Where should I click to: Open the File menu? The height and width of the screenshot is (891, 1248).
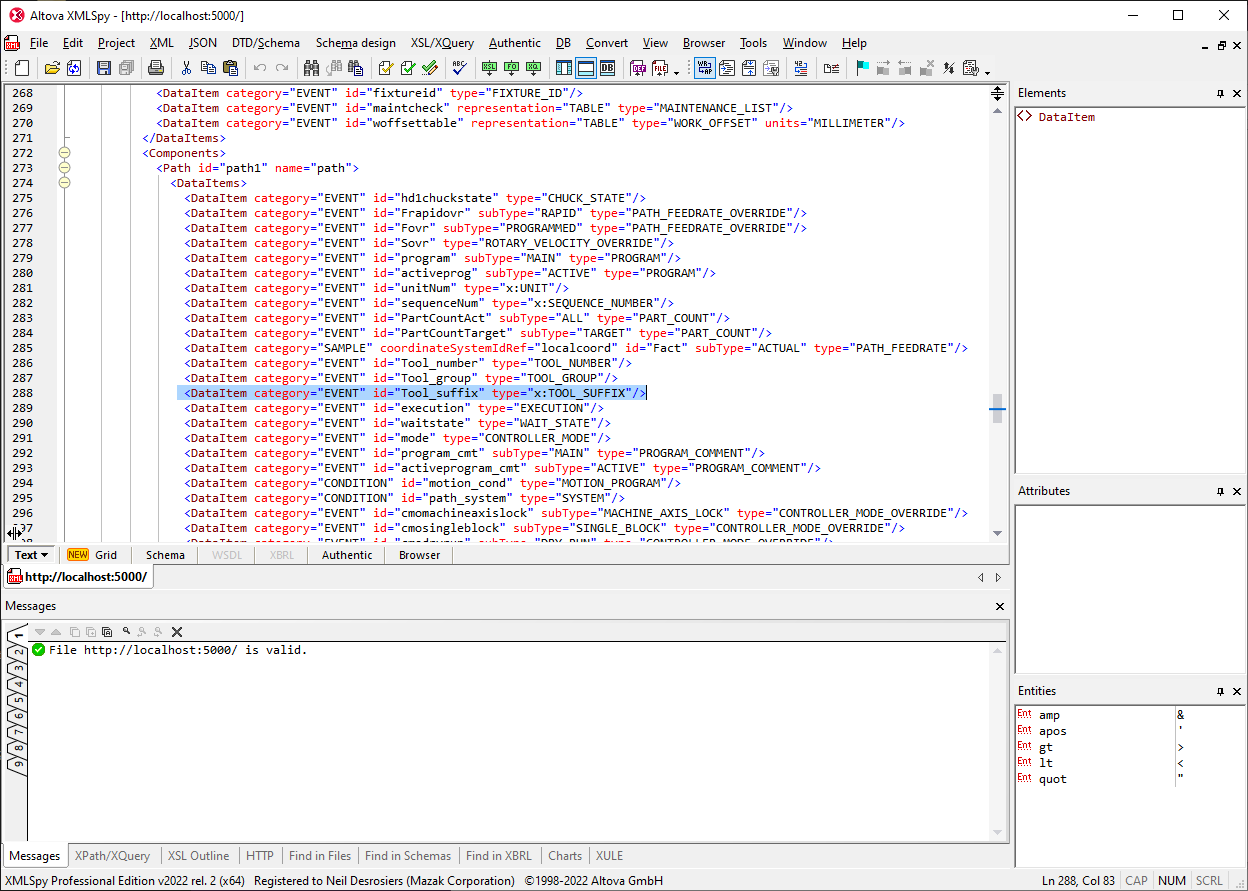[39, 43]
